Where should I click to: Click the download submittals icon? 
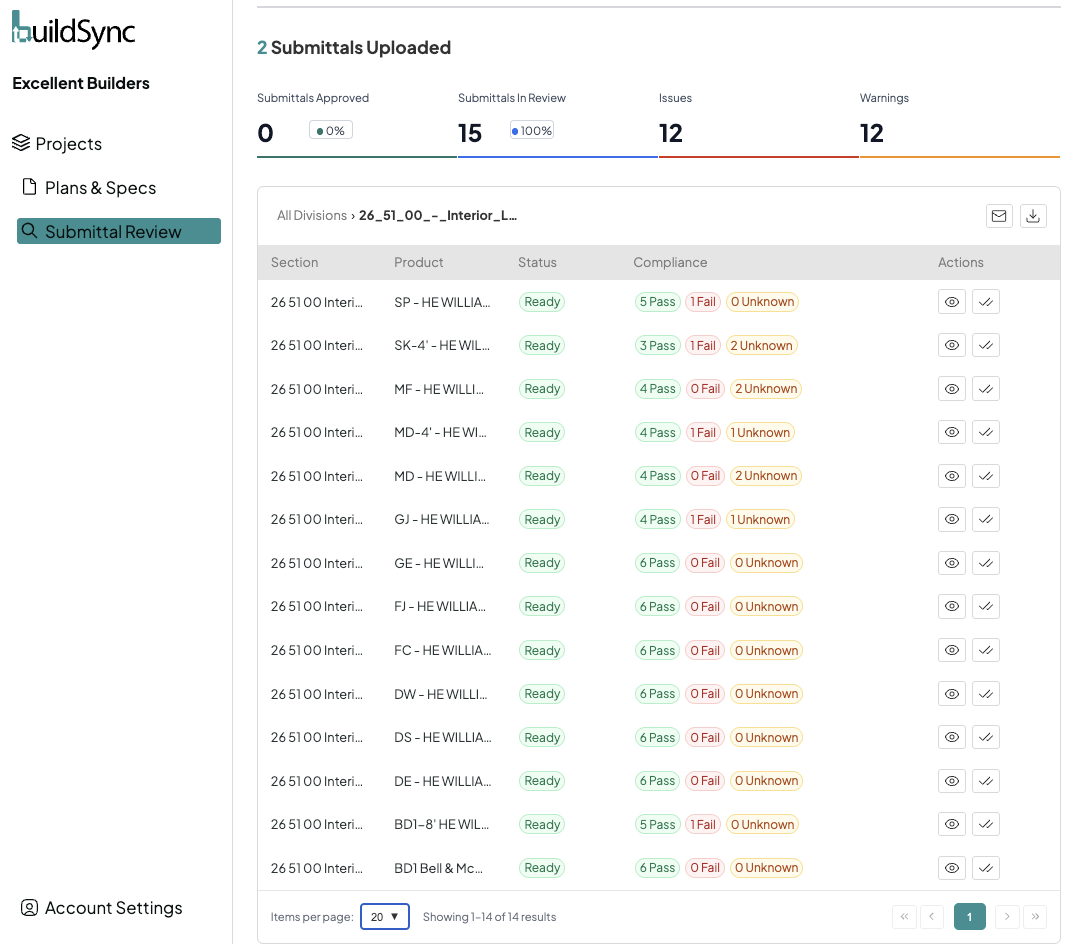pyautogui.click(x=1033, y=215)
